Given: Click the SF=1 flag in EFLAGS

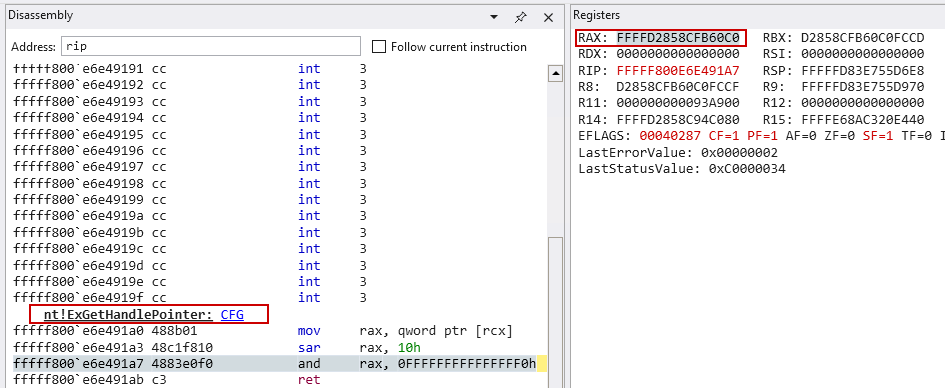Looking at the screenshot, I should (879, 136).
